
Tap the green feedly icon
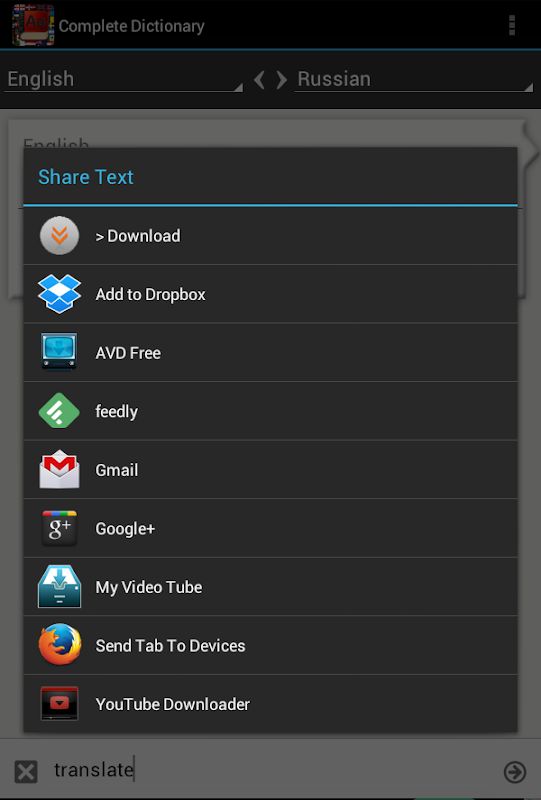point(59,411)
